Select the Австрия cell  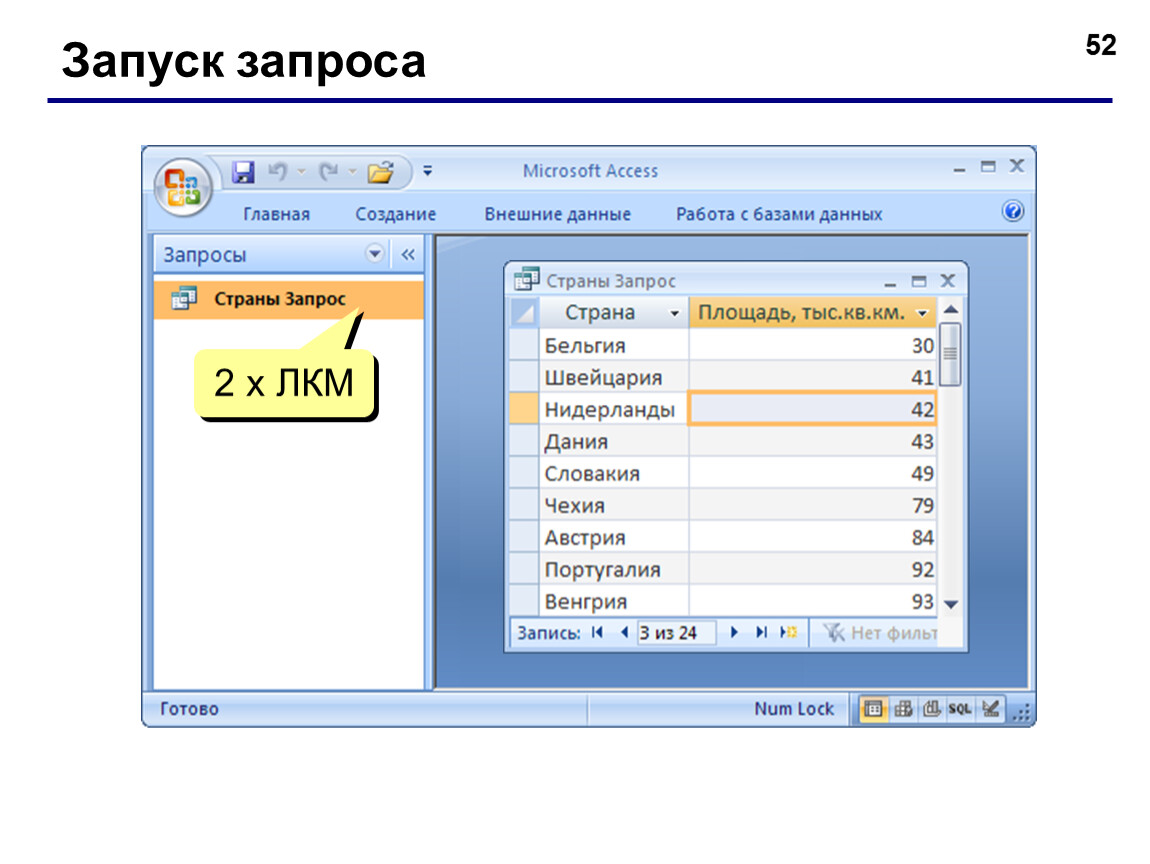[614, 538]
